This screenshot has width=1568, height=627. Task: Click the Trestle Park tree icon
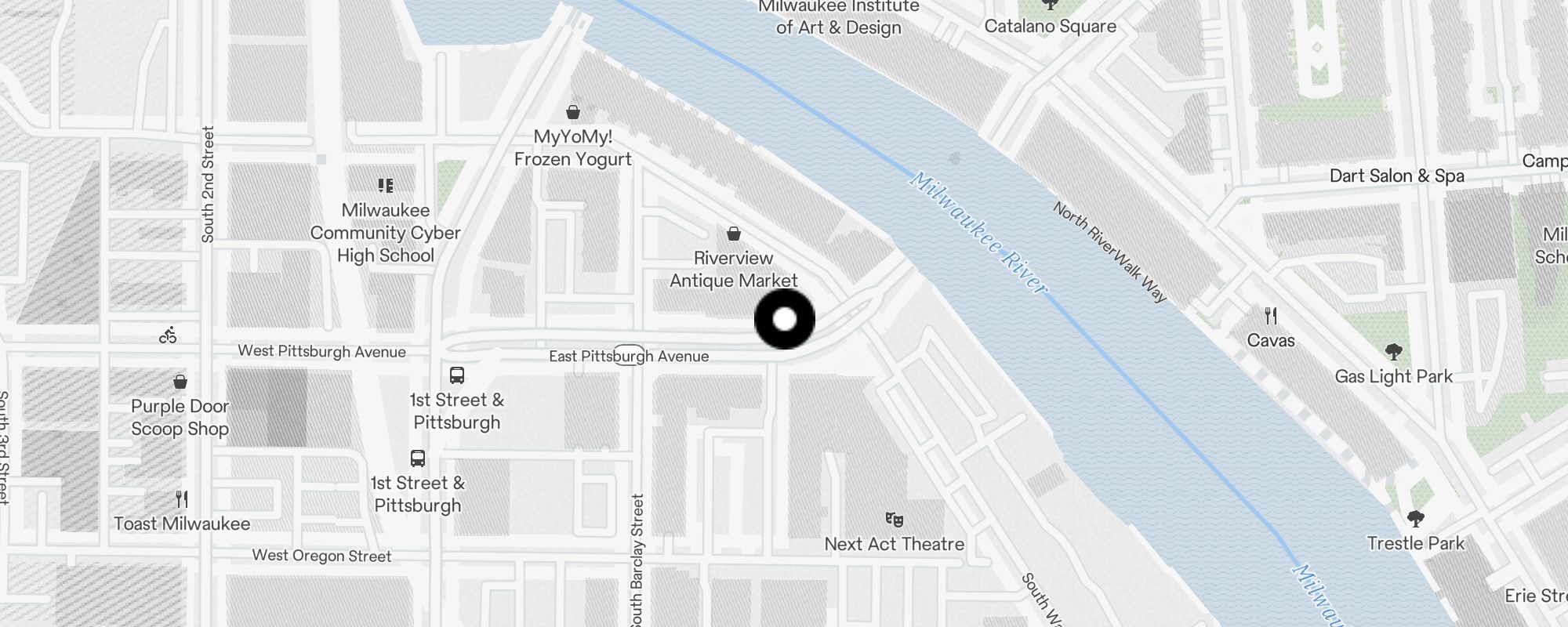(x=1416, y=519)
